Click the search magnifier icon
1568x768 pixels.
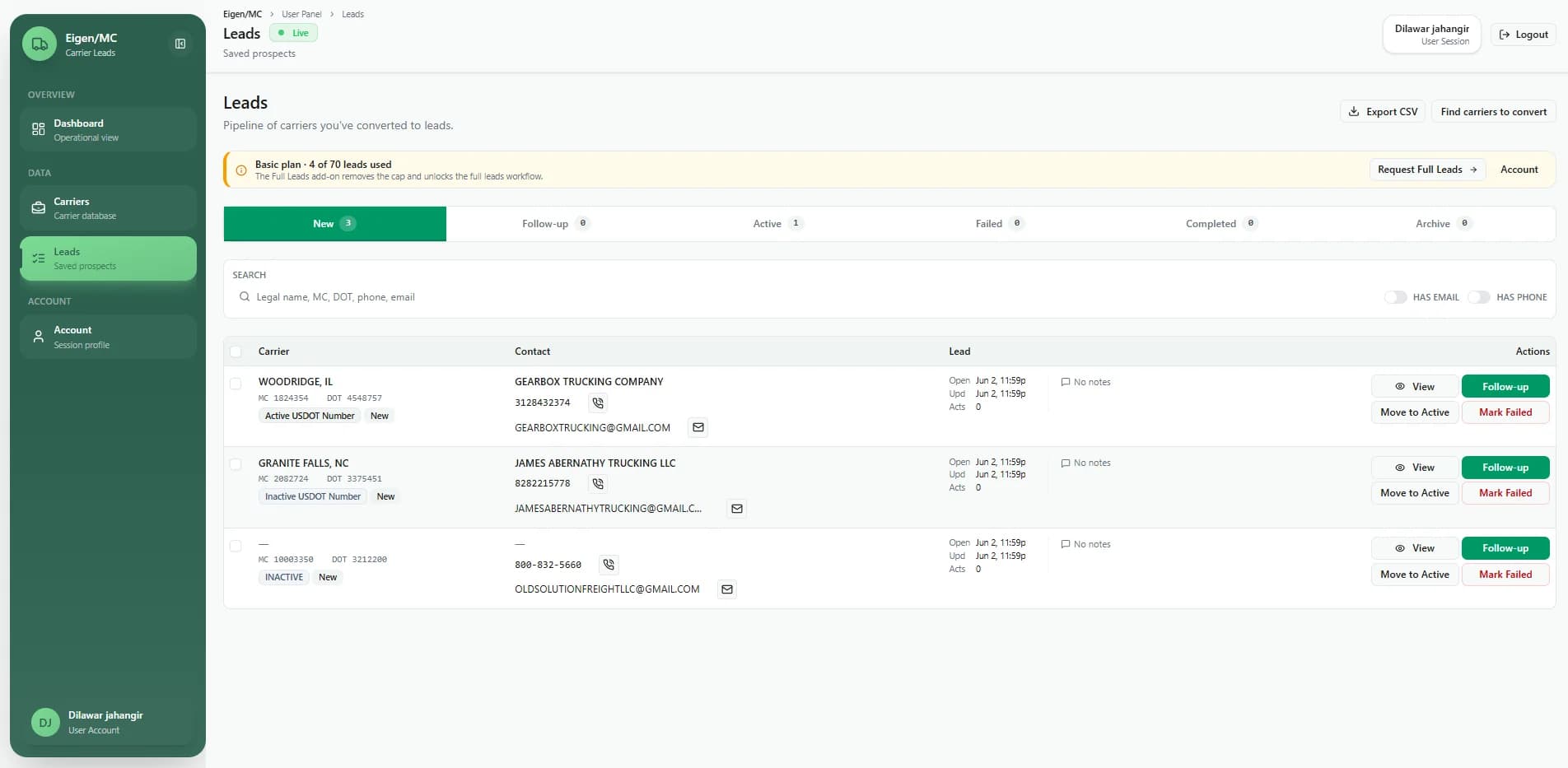245,297
